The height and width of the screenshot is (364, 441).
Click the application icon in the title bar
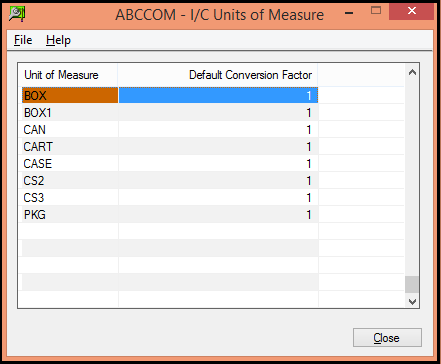click(x=17, y=14)
